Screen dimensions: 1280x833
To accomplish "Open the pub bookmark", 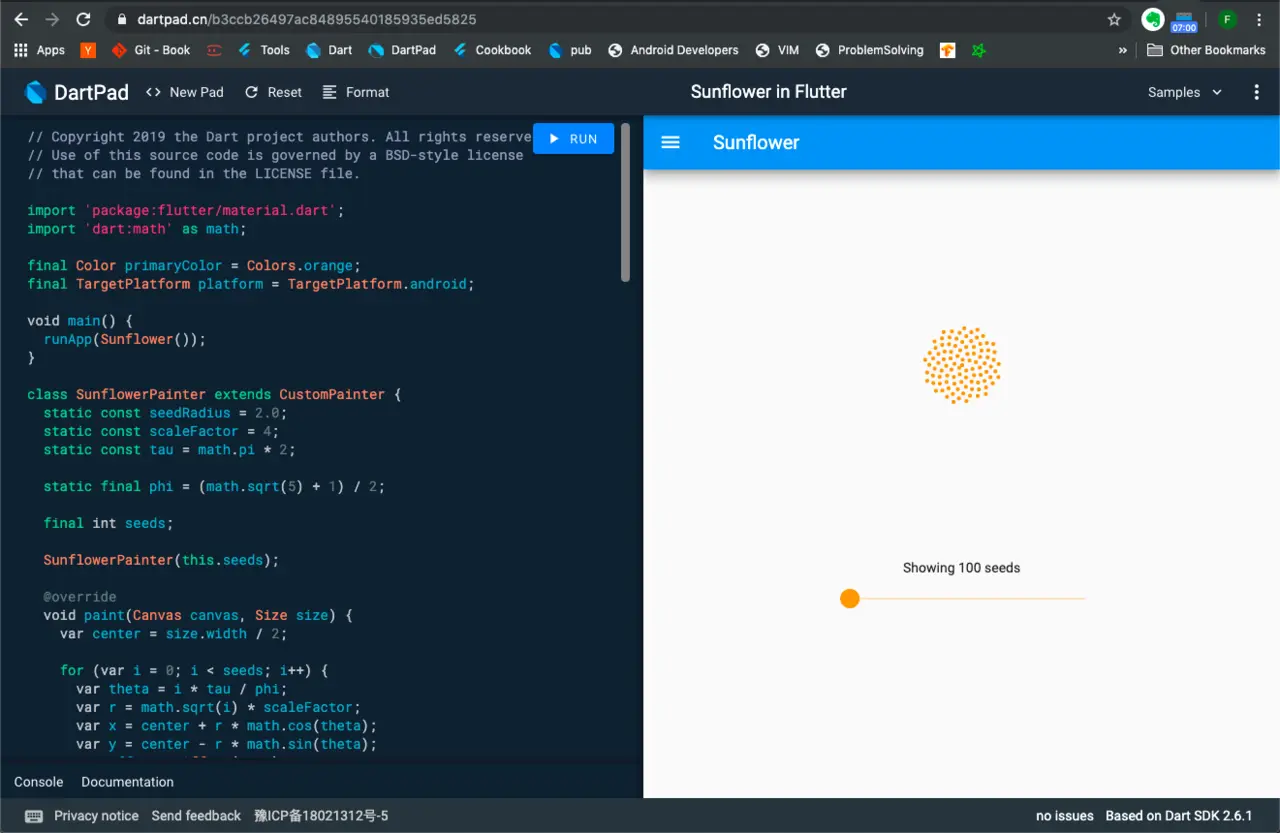I will (570, 50).
